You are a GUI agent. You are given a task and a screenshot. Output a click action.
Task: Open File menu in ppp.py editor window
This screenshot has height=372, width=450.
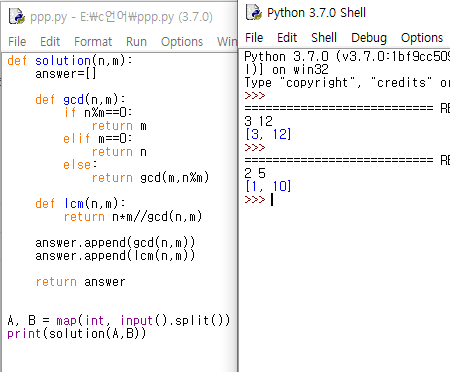click(17, 42)
